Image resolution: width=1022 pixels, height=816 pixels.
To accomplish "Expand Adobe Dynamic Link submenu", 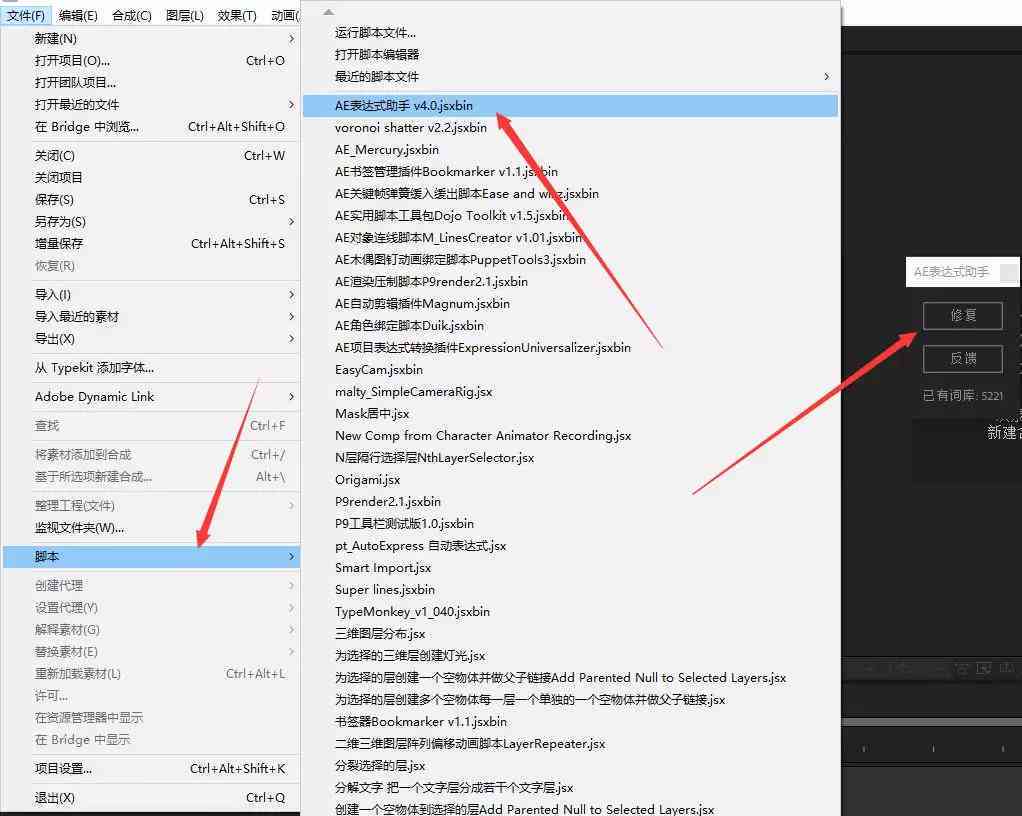I will coord(151,396).
